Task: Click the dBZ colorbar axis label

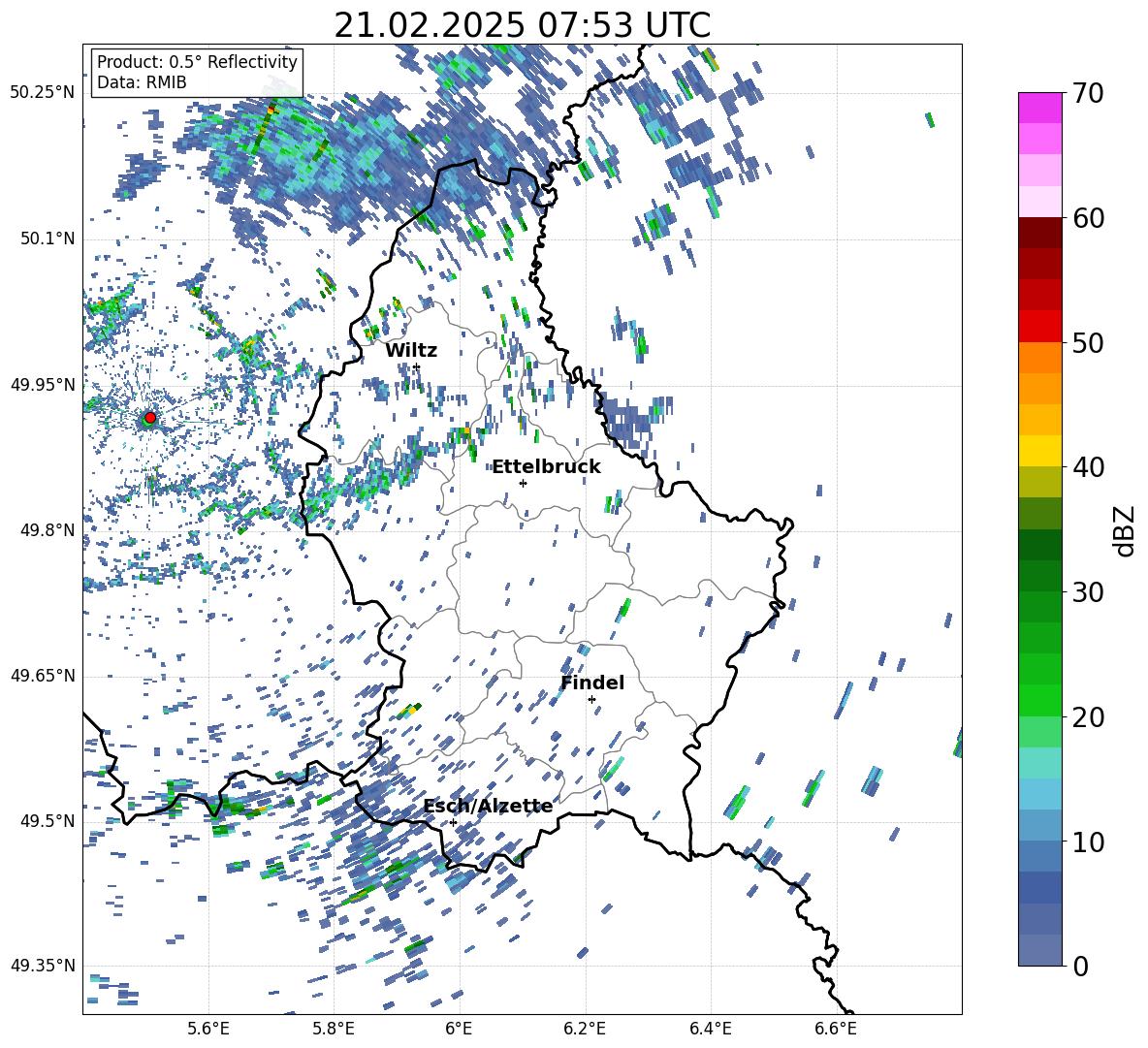Action: pyautogui.click(x=1124, y=530)
